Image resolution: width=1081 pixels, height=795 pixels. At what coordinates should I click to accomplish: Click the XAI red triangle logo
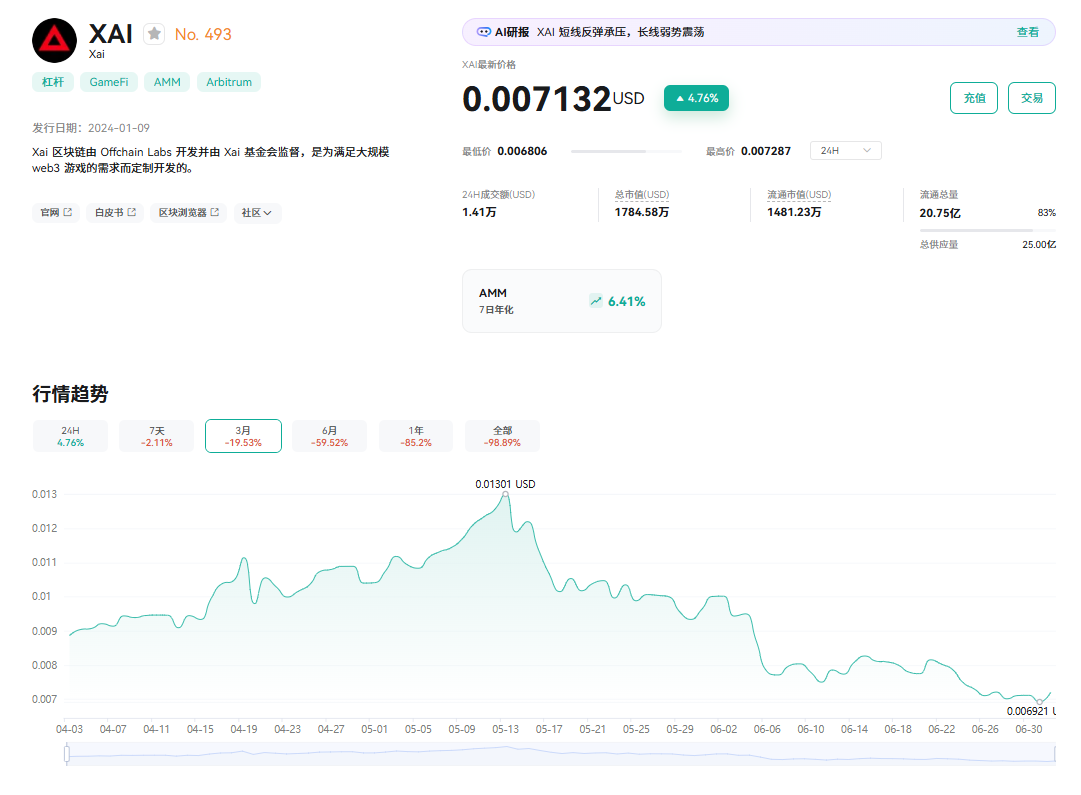point(54,41)
